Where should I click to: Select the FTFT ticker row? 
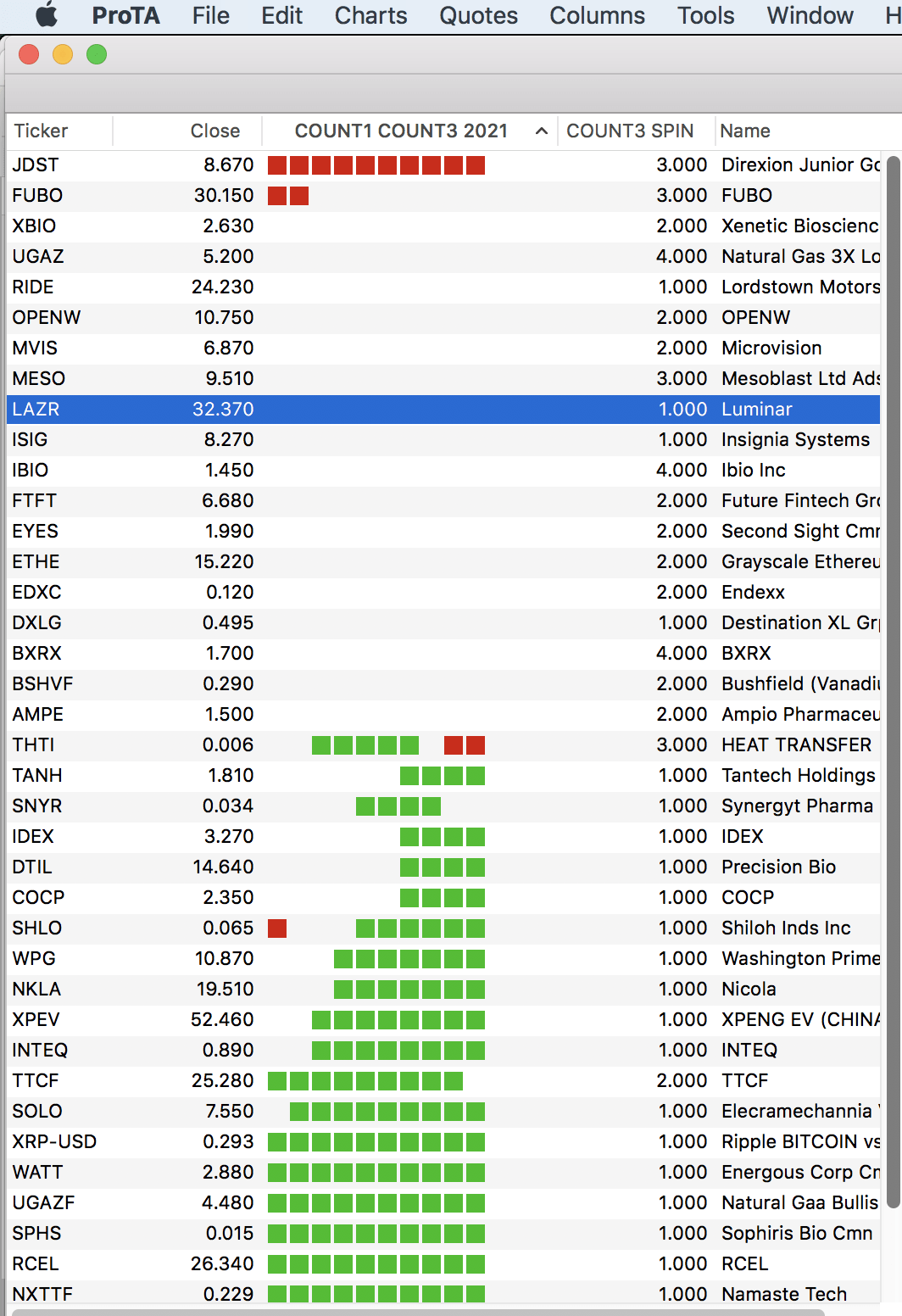443,500
